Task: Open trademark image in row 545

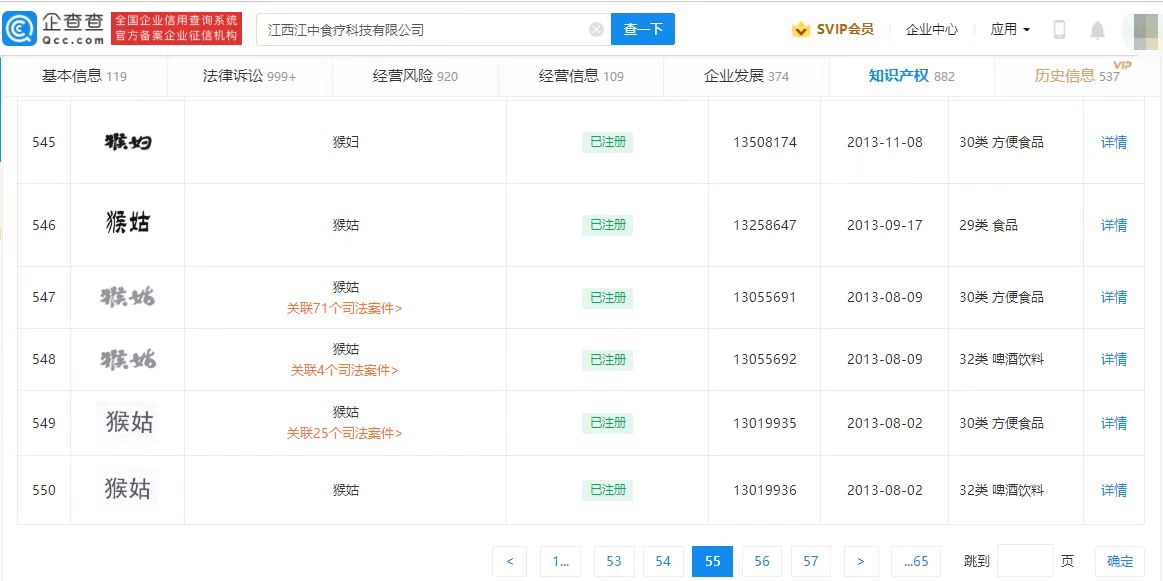Action: click(x=128, y=141)
